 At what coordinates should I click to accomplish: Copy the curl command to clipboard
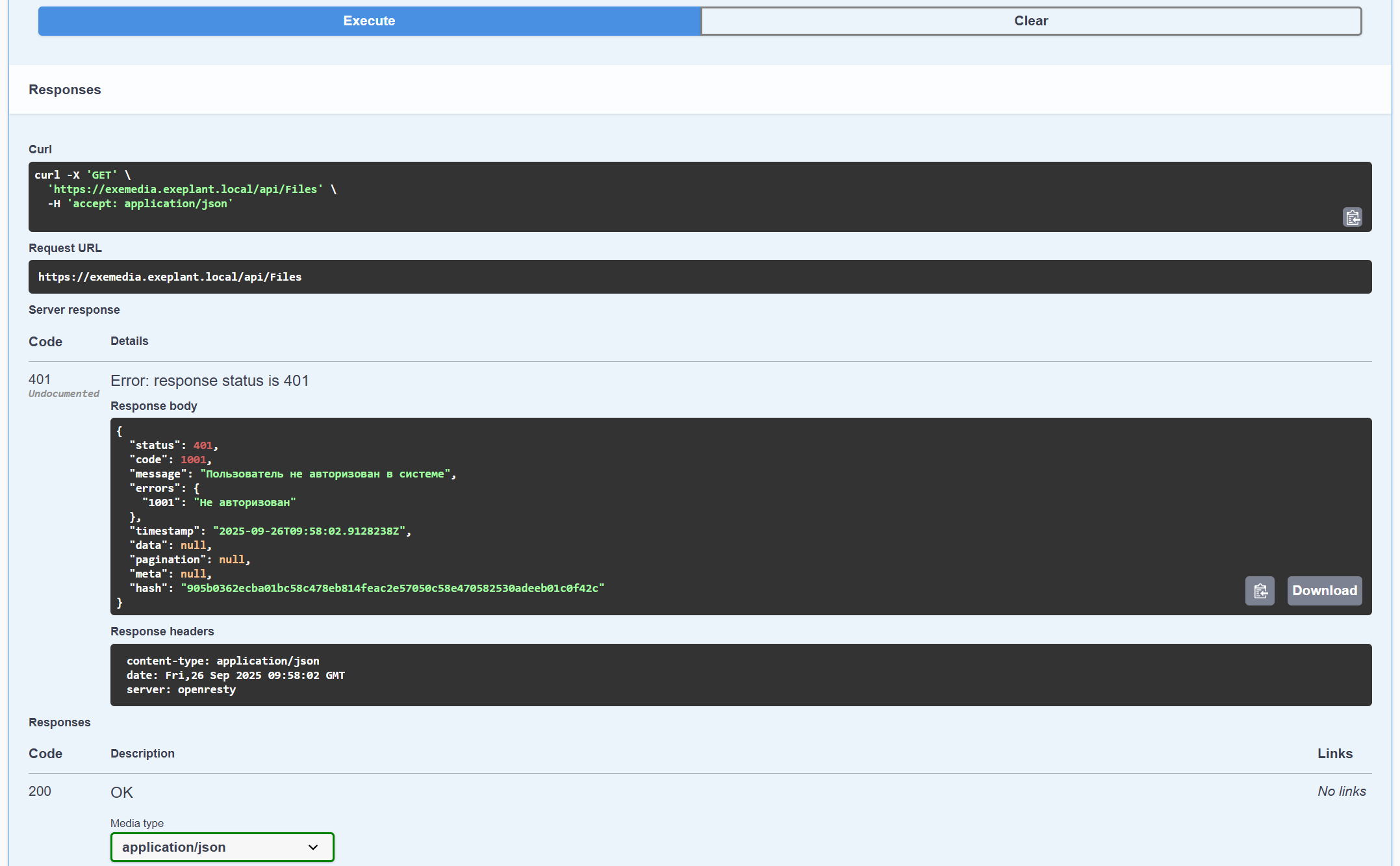click(x=1352, y=217)
